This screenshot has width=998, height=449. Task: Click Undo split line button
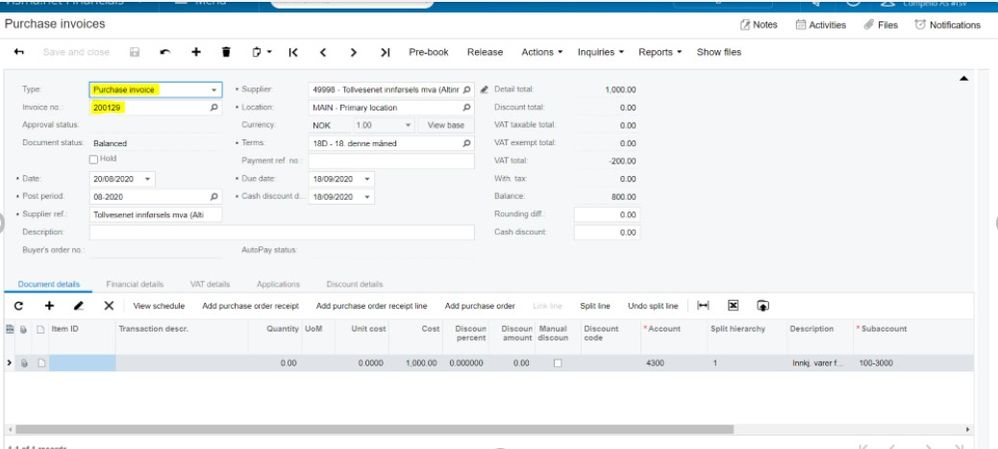pos(653,306)
